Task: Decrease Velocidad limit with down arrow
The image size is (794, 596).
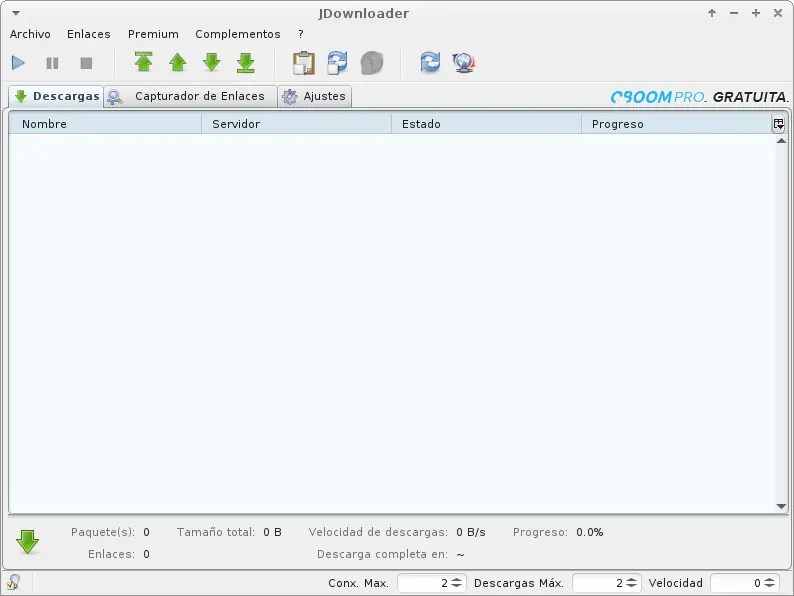Action: click(770, 586)
